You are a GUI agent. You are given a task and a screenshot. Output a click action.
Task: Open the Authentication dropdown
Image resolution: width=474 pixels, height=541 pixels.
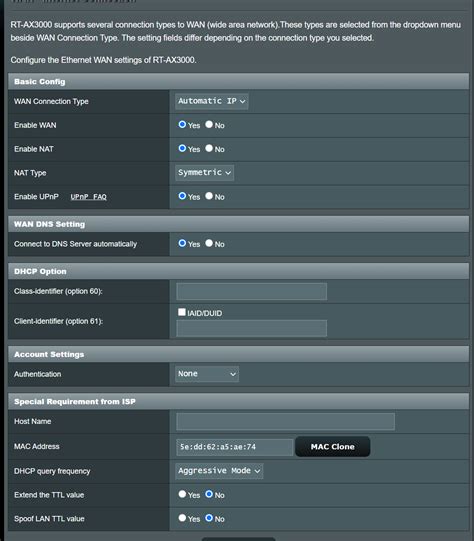(207, 374)
